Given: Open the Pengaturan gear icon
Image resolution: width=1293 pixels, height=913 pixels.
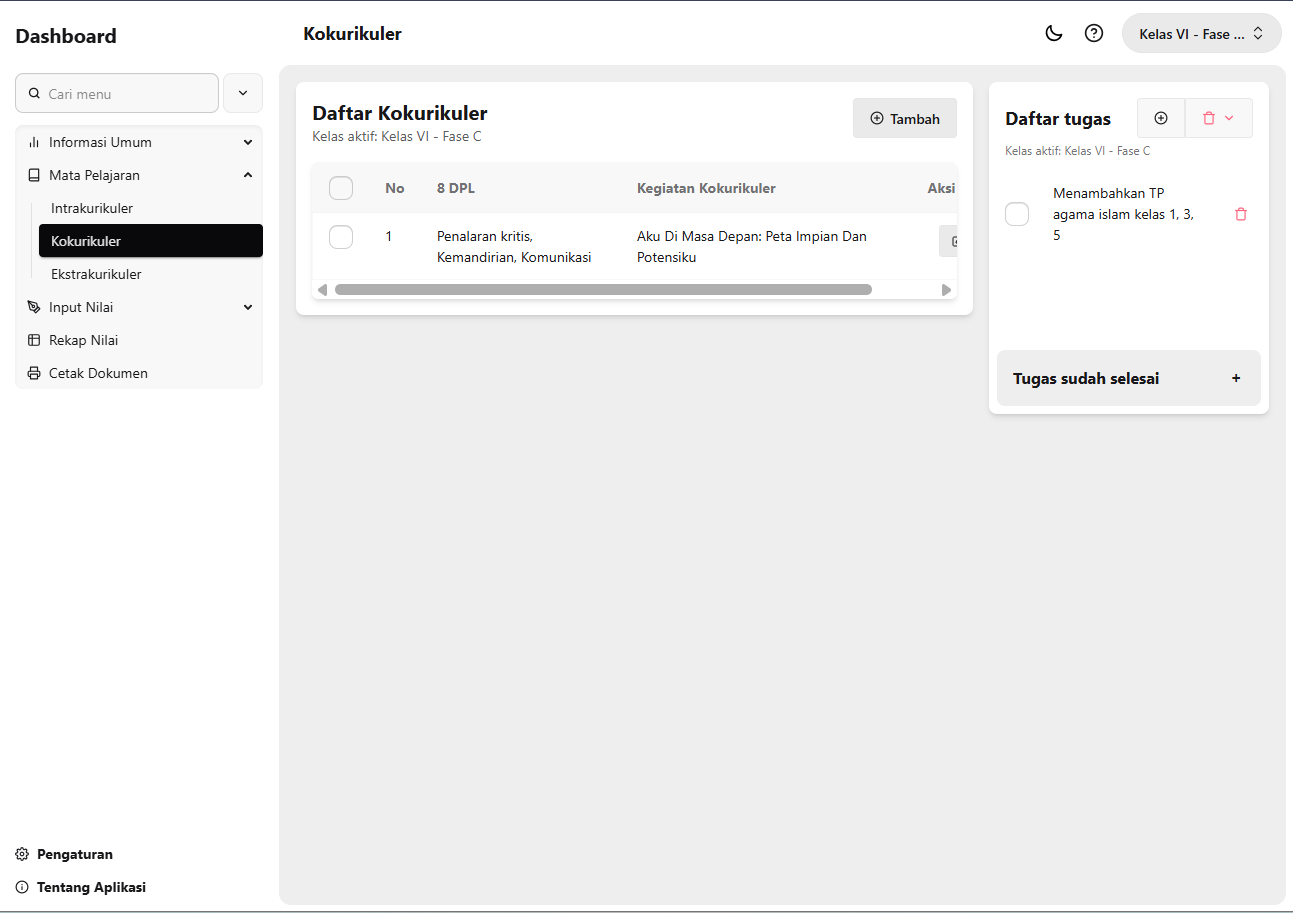Looking at the screenshot, I should [x=21, y=854].
